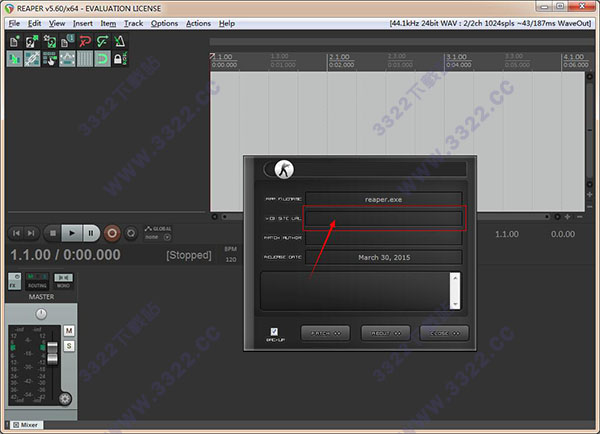Click the red Record button
This screenshot has height=434, width=600.
pos(112,233)
